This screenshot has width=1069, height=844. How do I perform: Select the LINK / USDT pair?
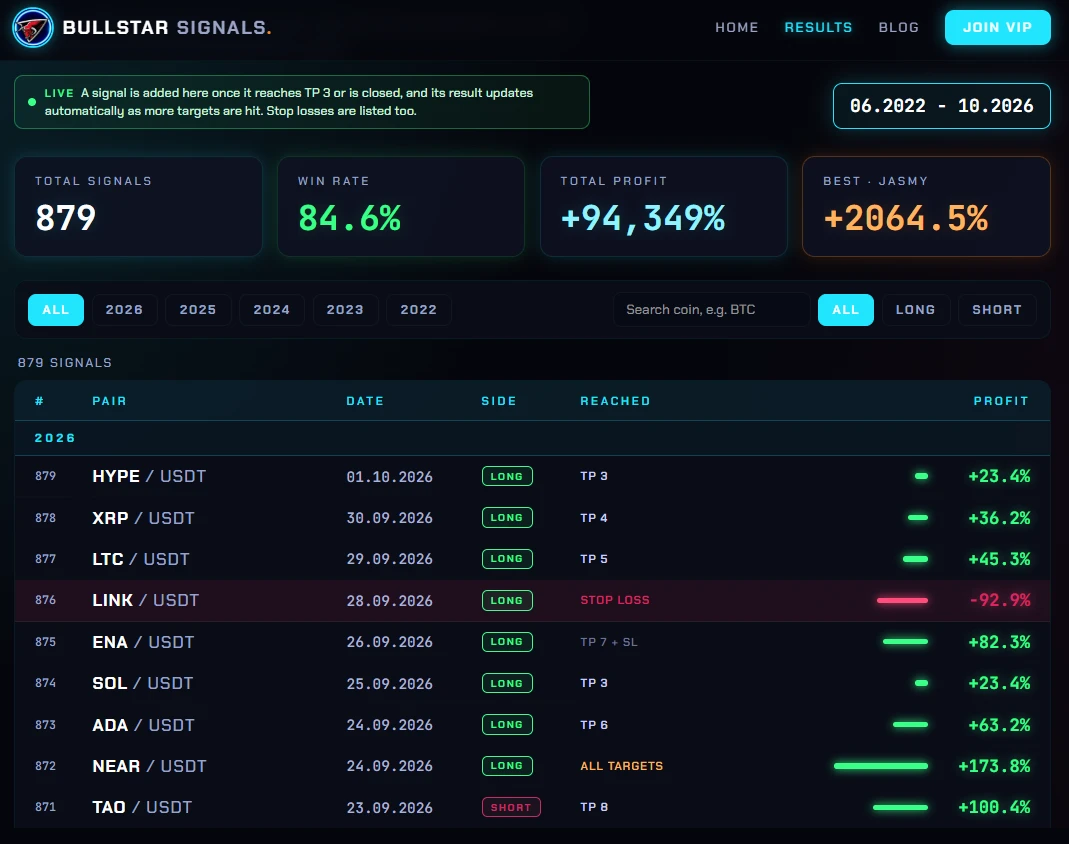coord(145,600)
